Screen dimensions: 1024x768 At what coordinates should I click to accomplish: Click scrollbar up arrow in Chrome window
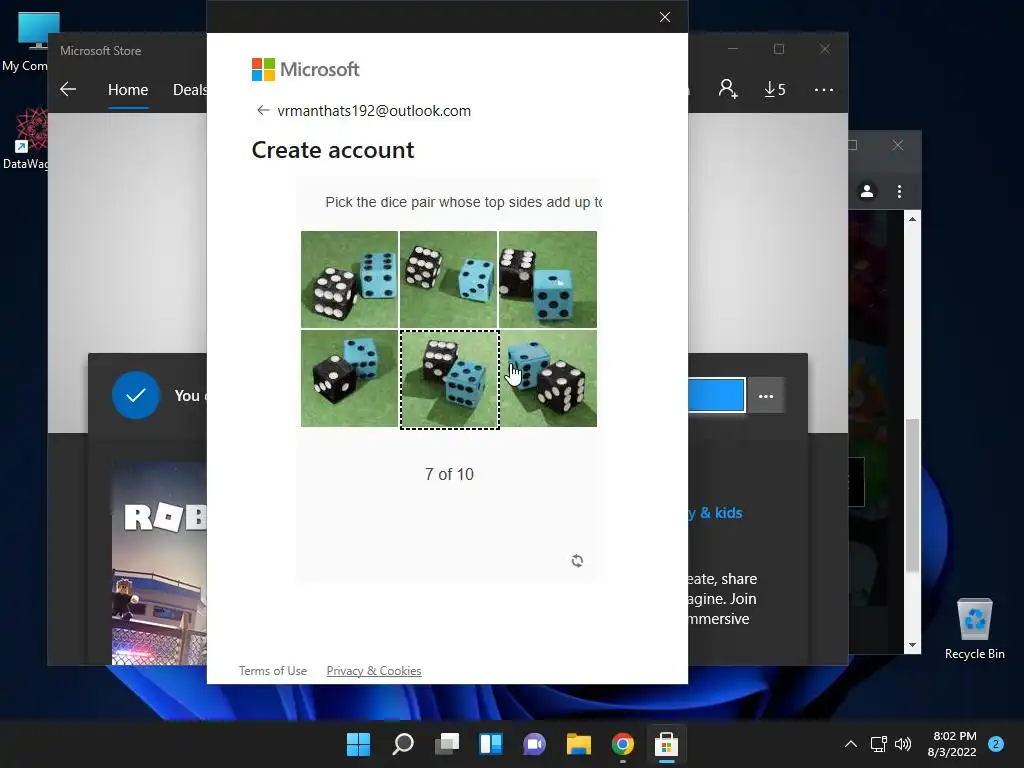pyautogui.click(x=912, y=219)
